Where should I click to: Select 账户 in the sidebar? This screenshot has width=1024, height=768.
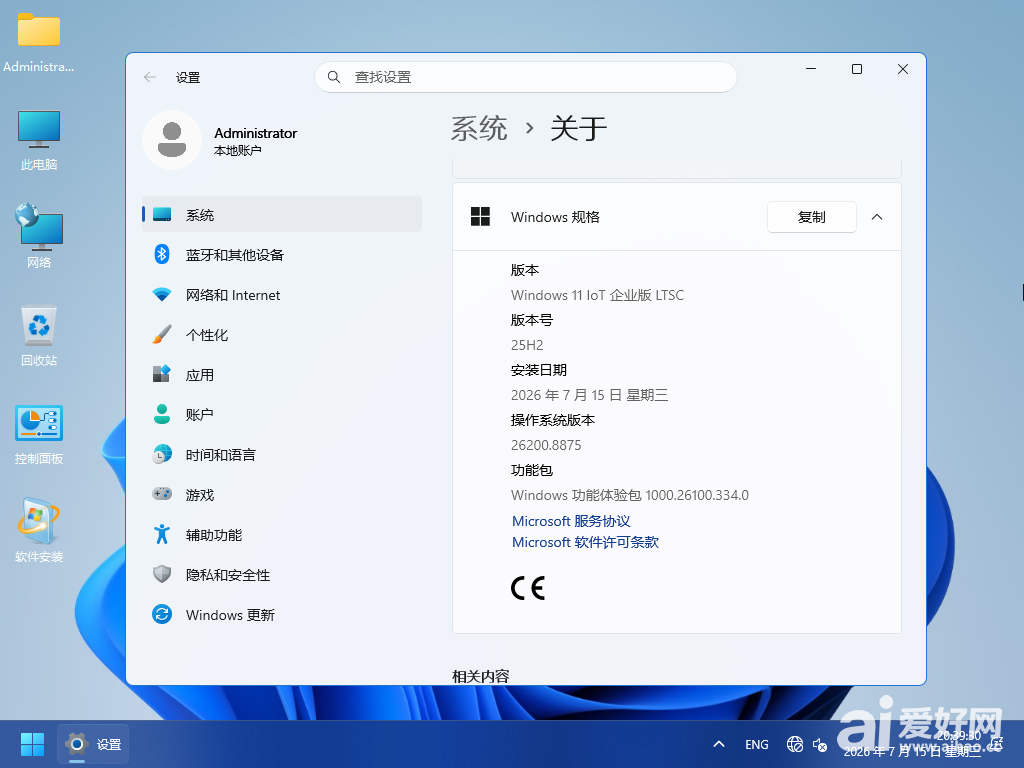(x=281, y=414)
